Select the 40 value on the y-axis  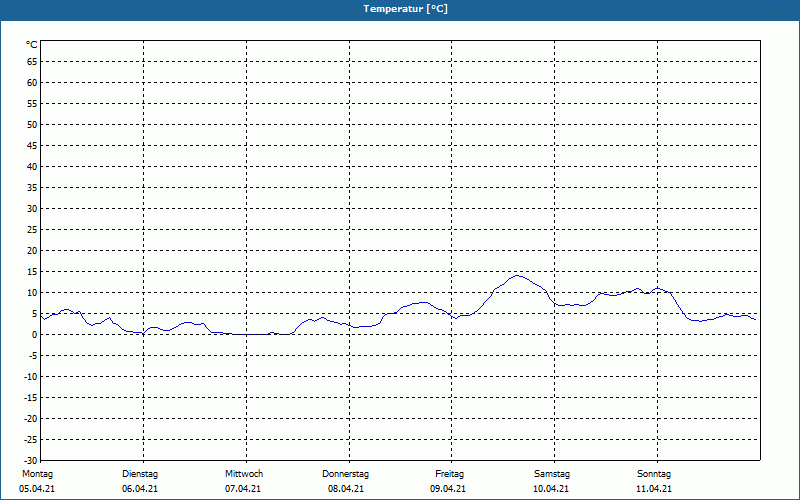coord(32,166)
